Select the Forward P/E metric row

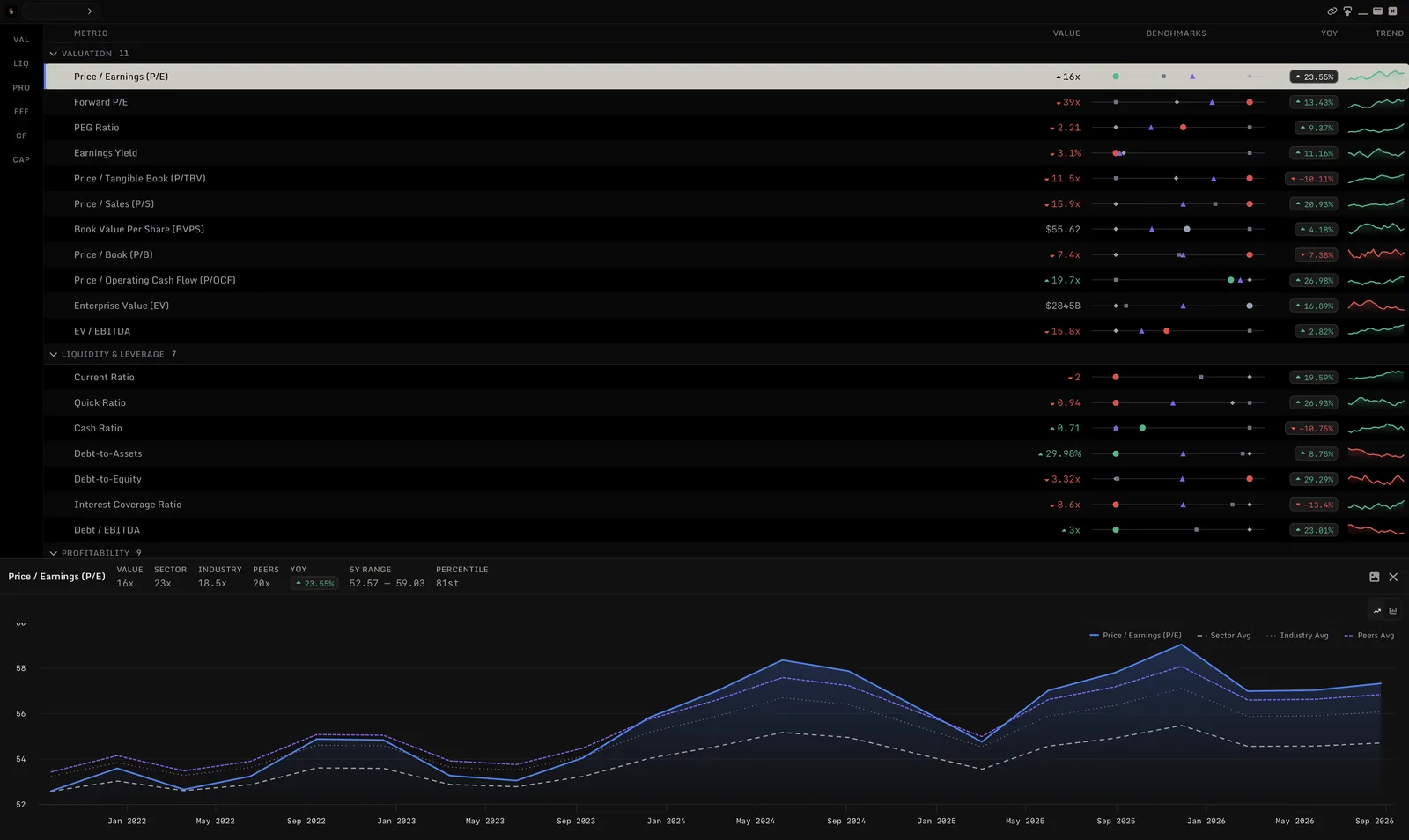(727, 102)
